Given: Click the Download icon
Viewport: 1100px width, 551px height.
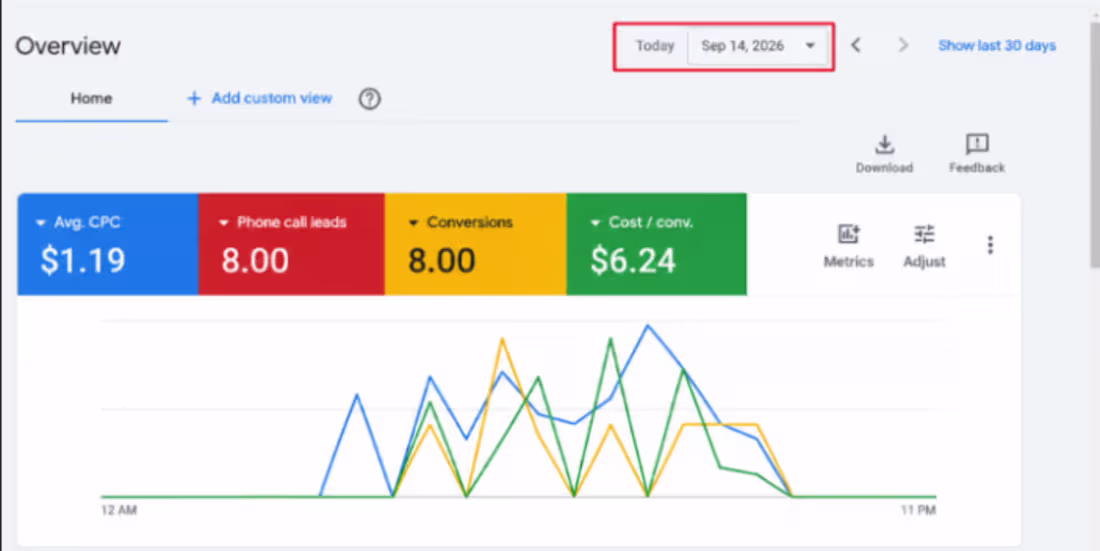Looking at the screenshot, I should [884, 145].
